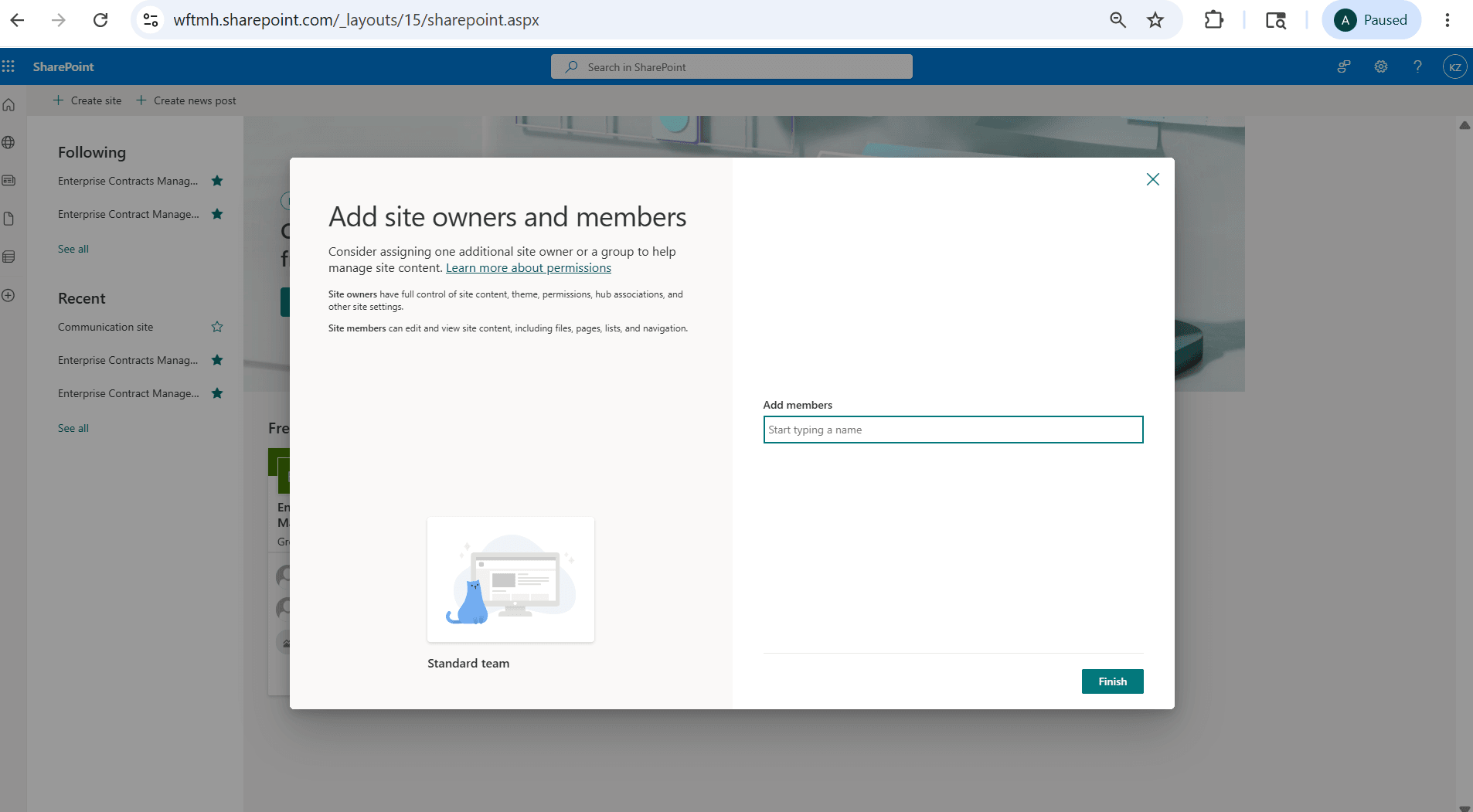The height and width of the screenshot is (812, 1473).
Task: Click the 'Recent' heading in the sidebar
Action: (x=82, y=298)
